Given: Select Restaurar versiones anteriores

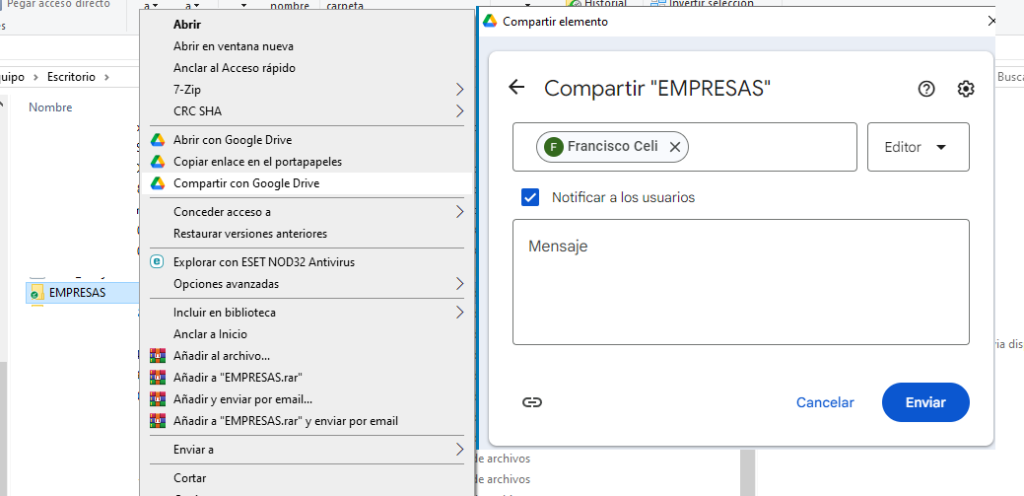Looking at the screenshot, I should coord(250,234).
